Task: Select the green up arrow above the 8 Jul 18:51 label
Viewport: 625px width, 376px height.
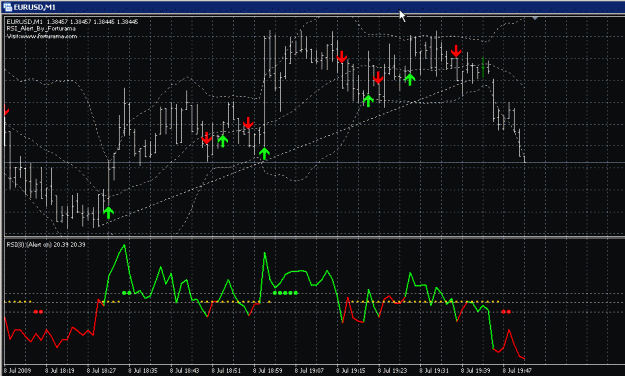Action: coord(223,141)
